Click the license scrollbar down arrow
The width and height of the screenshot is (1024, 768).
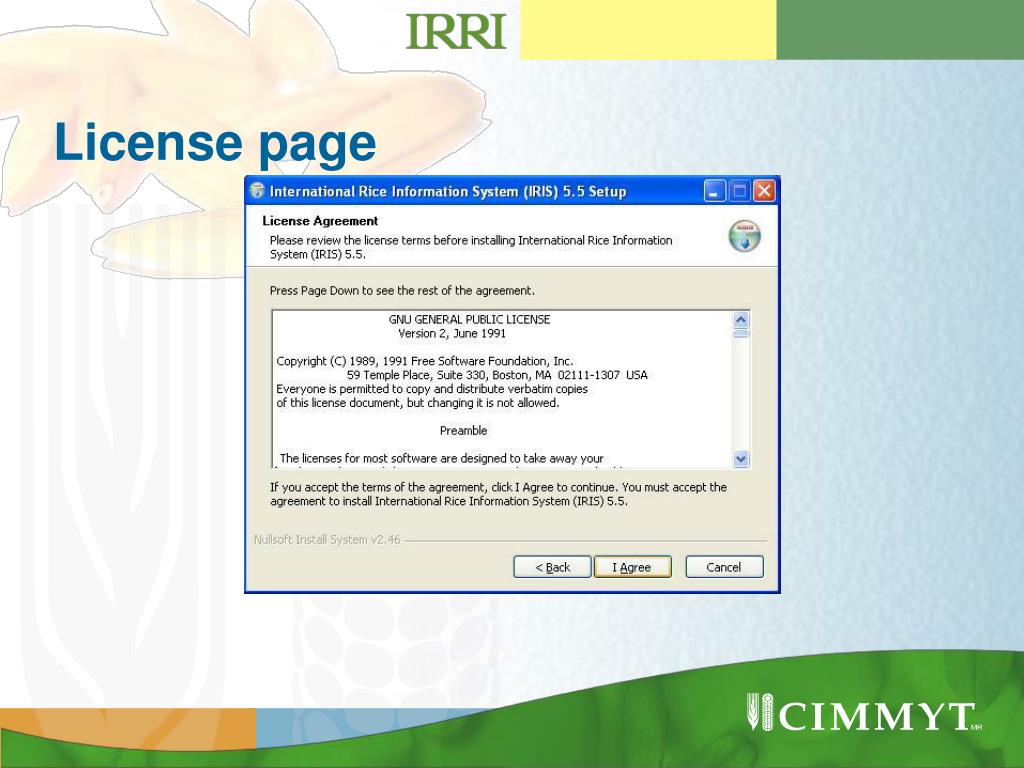(x=741, y=458)
